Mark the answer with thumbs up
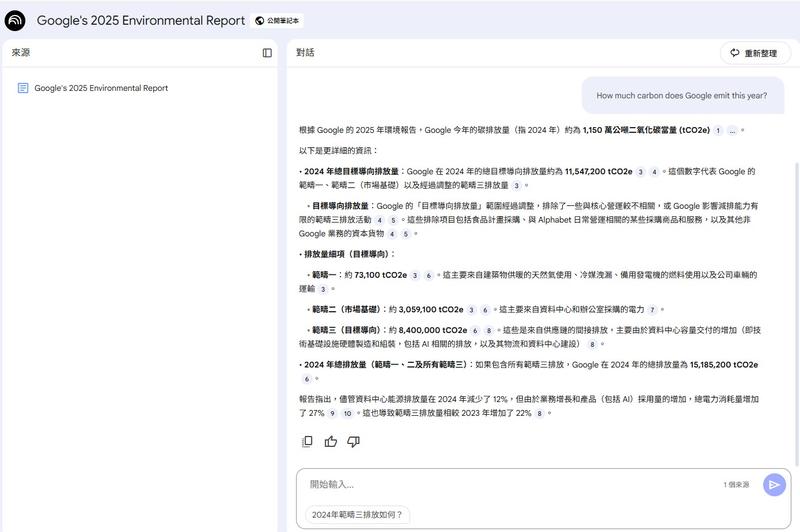 330,441
